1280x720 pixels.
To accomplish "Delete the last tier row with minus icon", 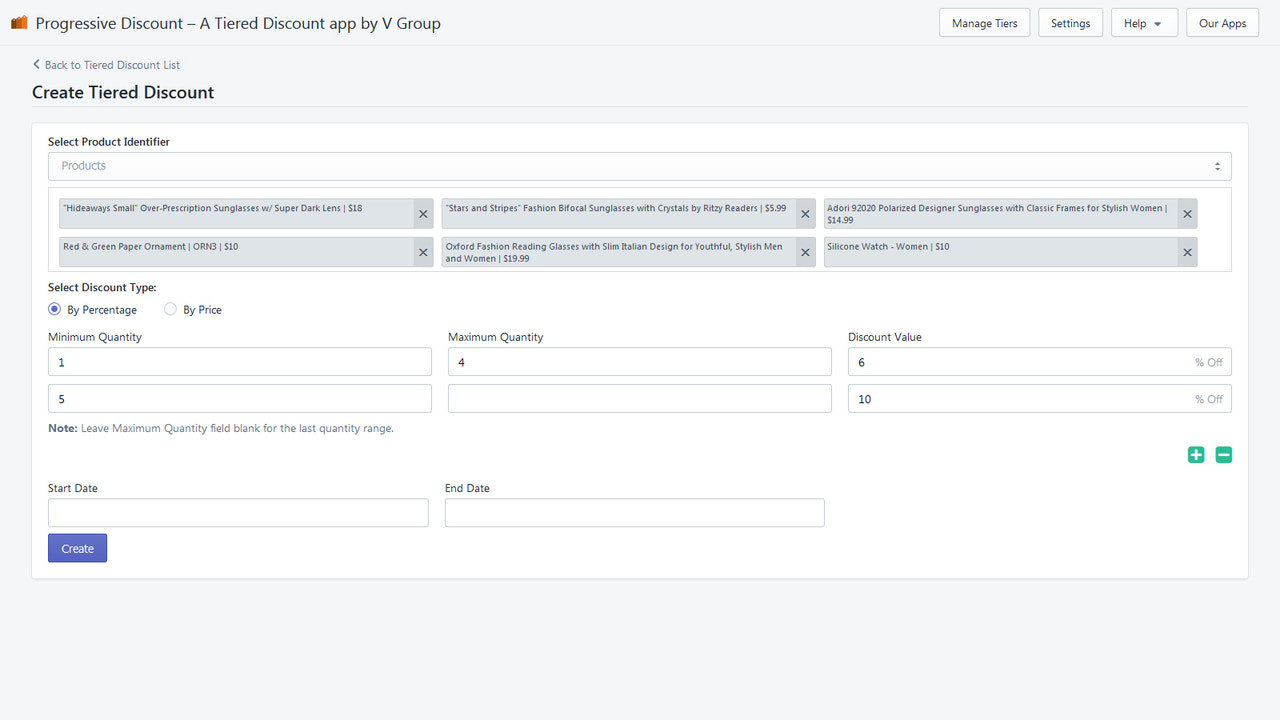I will click(1224, 455).
